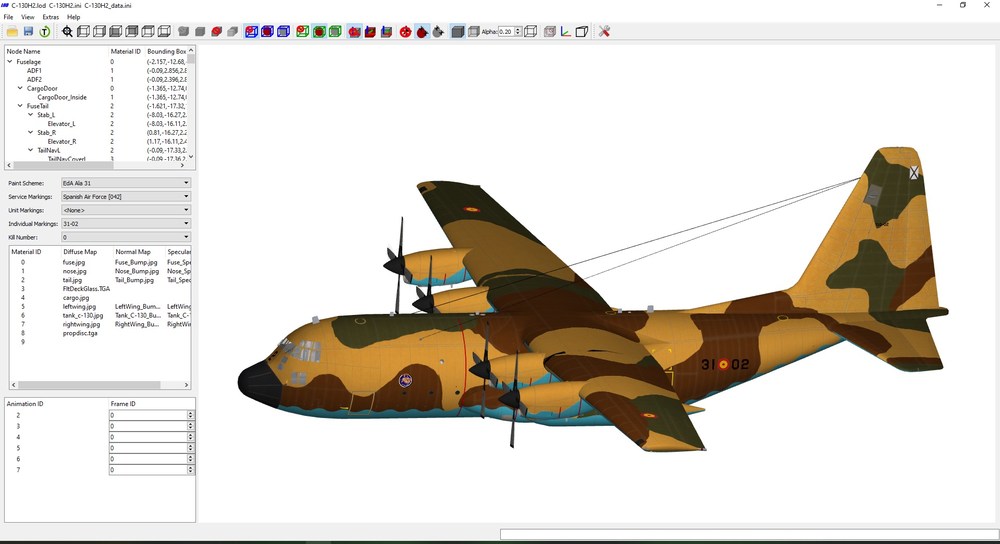Image resolution: width=1000 pixels, height=544 pixels.
Task: Open the wrench and screwdriver settings icon
Action: point(604,31)
